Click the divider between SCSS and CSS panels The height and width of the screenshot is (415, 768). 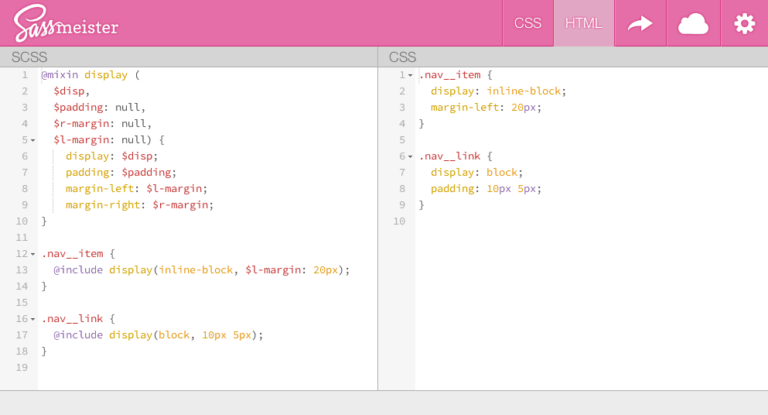(x=378, y=220)
